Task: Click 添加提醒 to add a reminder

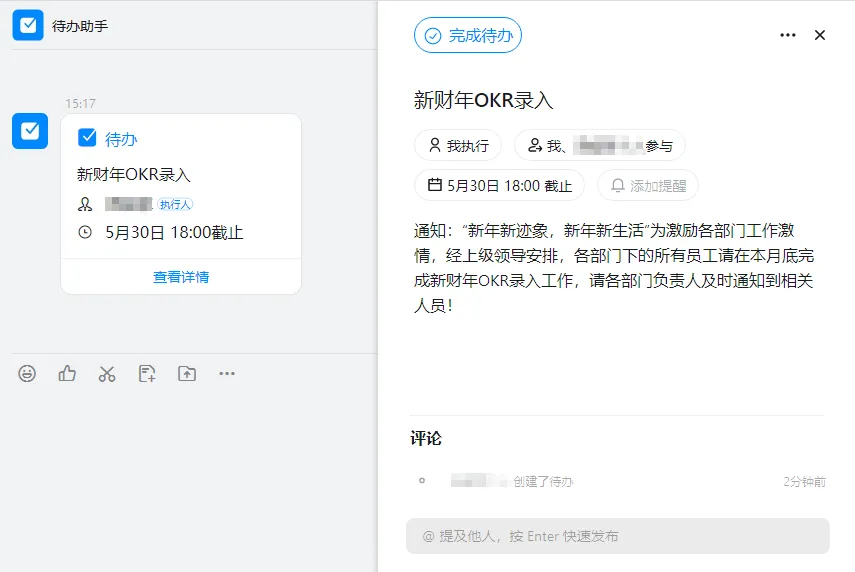Action: point(648,186)
